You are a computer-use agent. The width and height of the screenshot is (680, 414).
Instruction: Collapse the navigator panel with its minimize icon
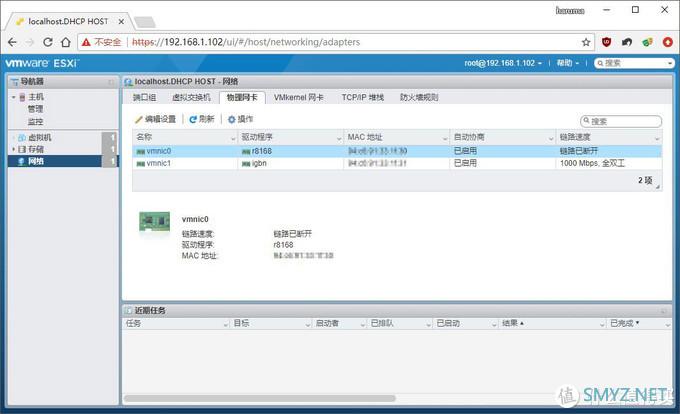(x=111, y=82)
